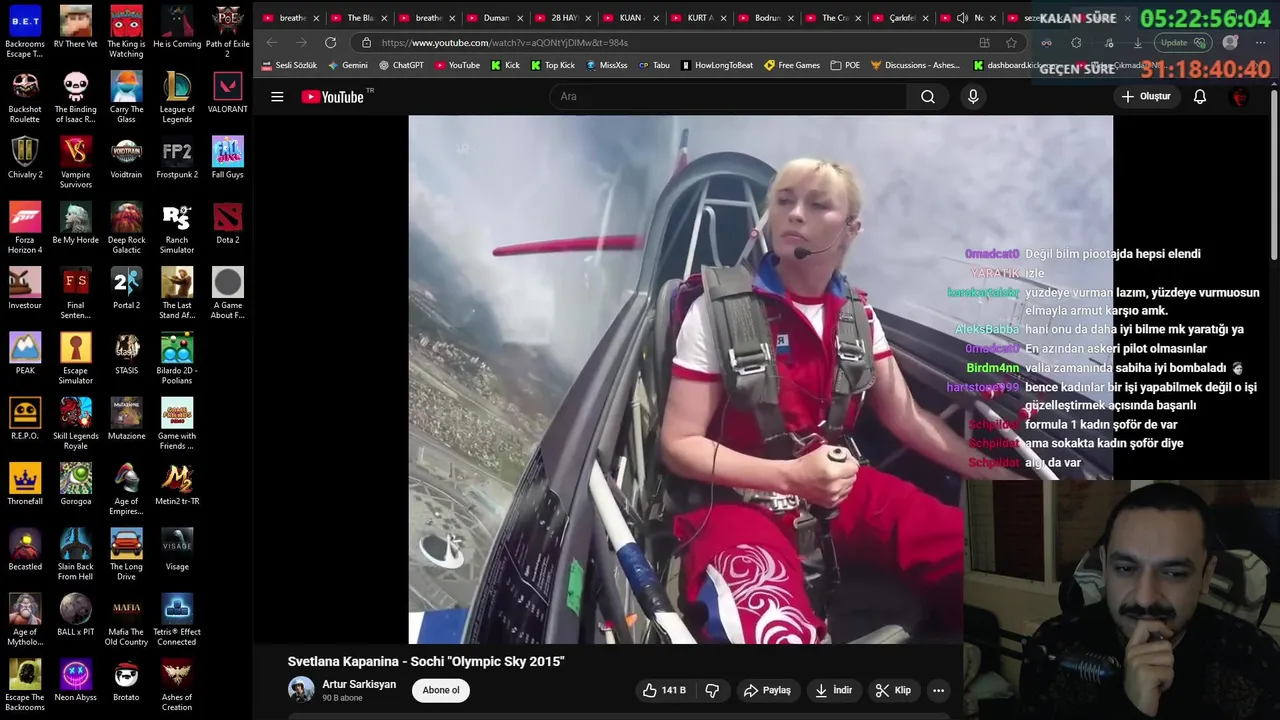Select the Forza Horizon 4 desktop icon
This screenshot has width=1280, height=720.
25,228
